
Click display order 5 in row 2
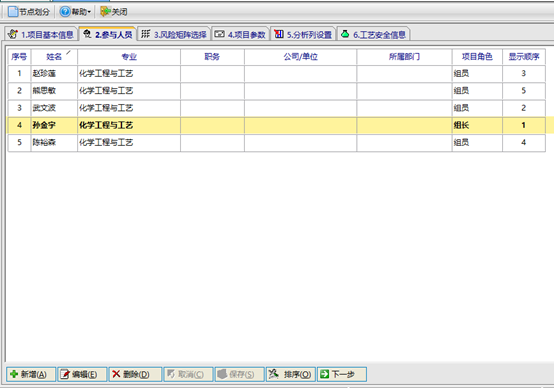524,91
